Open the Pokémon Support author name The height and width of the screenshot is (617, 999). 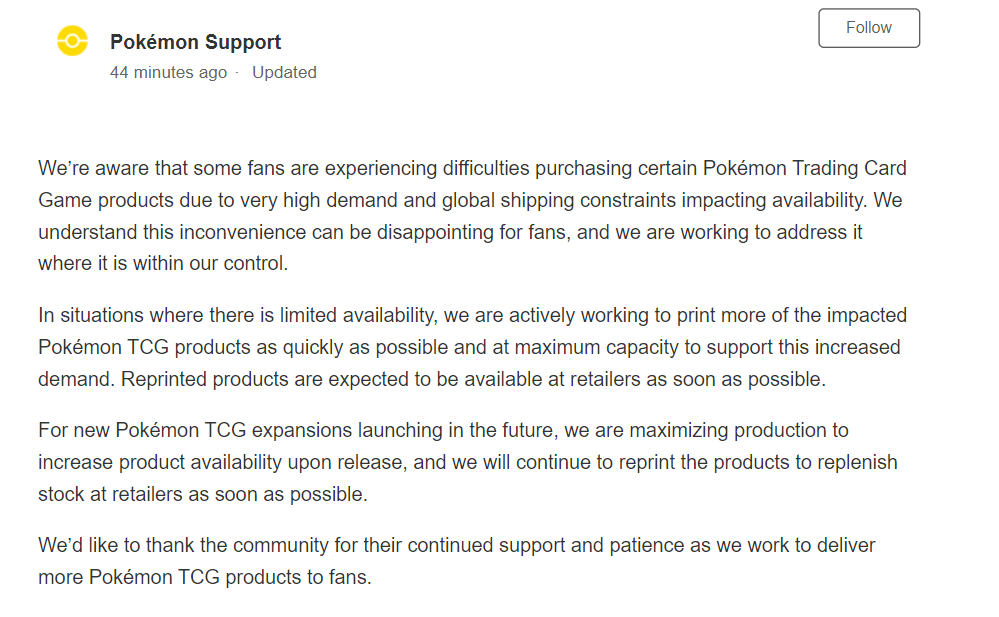195,42
